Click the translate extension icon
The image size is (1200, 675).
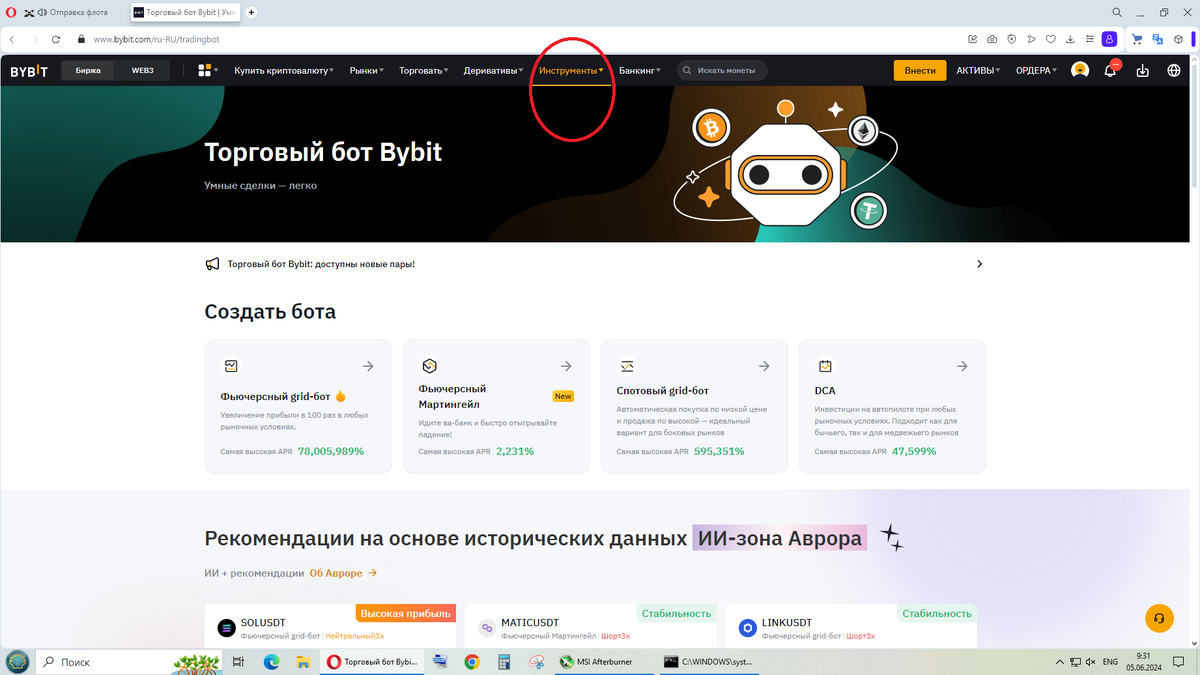tap(1158, 39)
